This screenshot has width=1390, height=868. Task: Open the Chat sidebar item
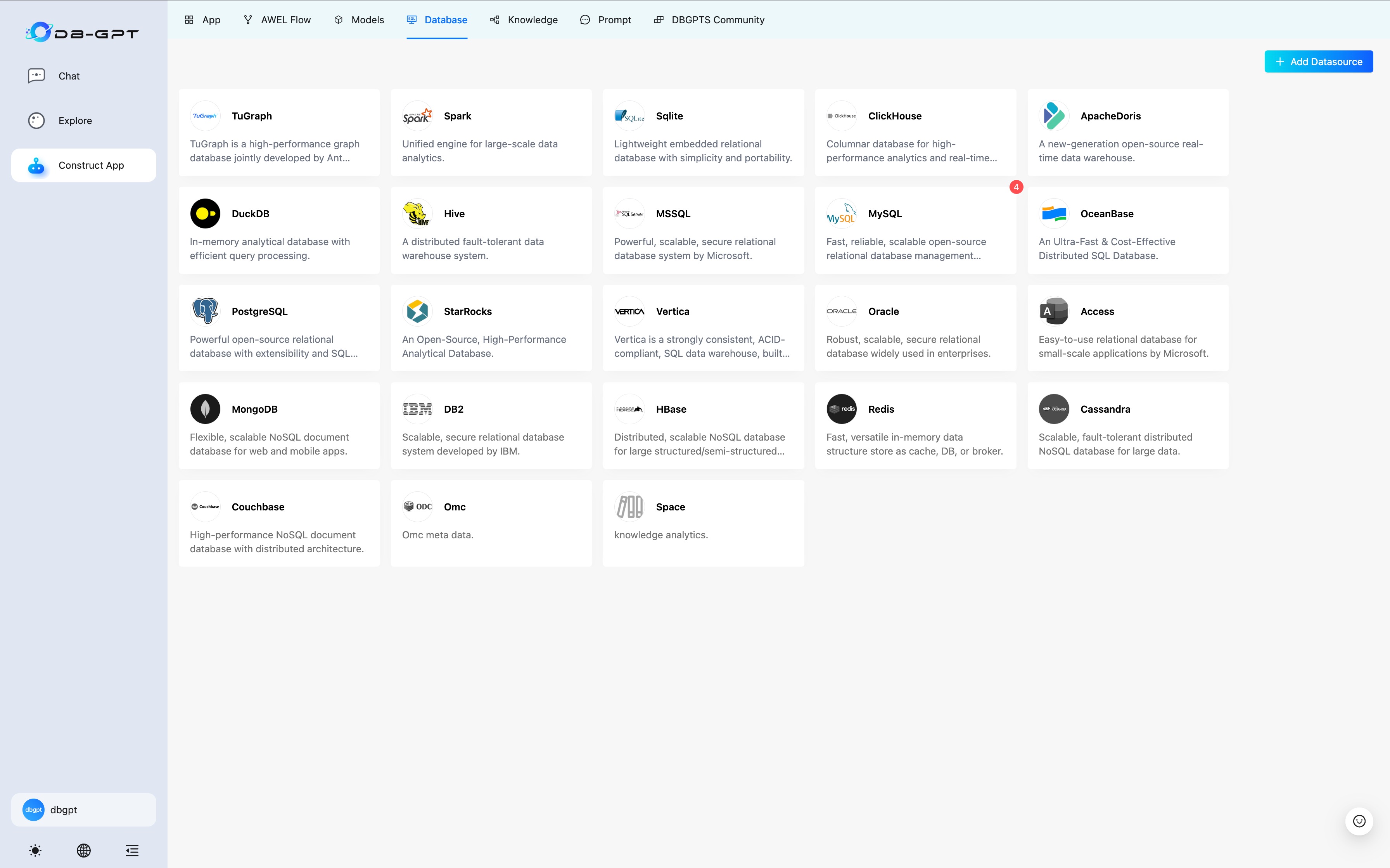pyautogui.click(x=69, y=76)
